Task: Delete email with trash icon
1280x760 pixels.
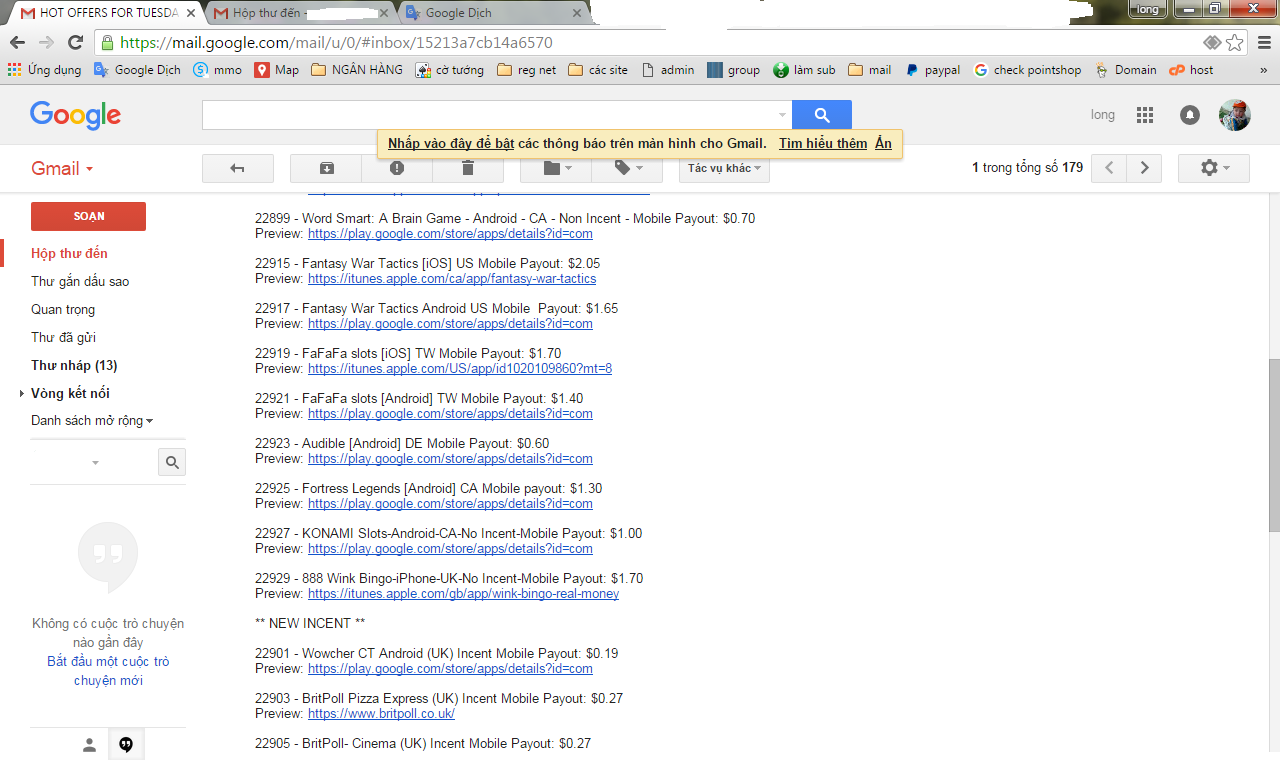Action: tap(468, 168)
